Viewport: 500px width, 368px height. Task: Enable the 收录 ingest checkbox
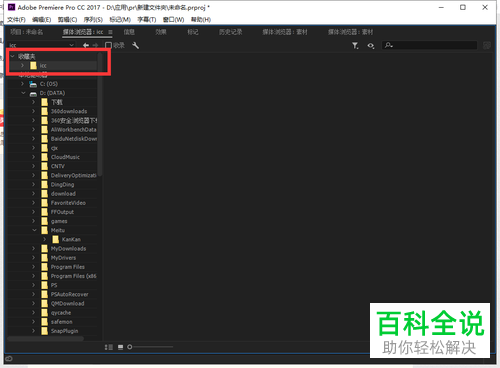(x=108, y=45)
